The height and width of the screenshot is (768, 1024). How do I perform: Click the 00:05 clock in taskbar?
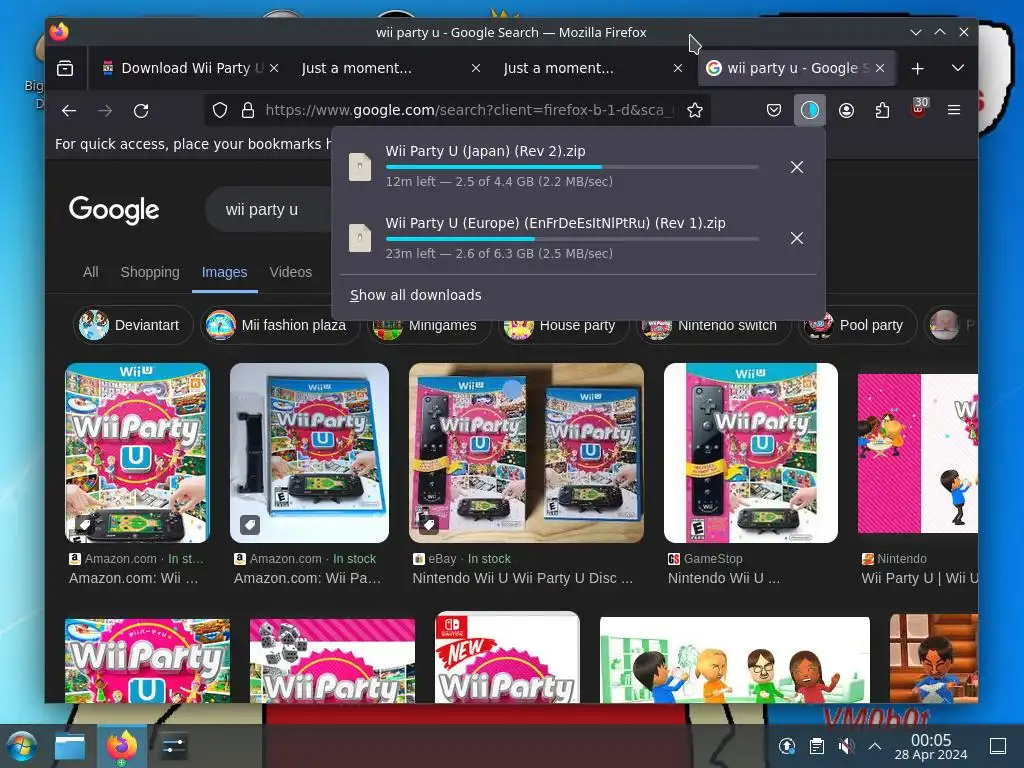[931, 746]
